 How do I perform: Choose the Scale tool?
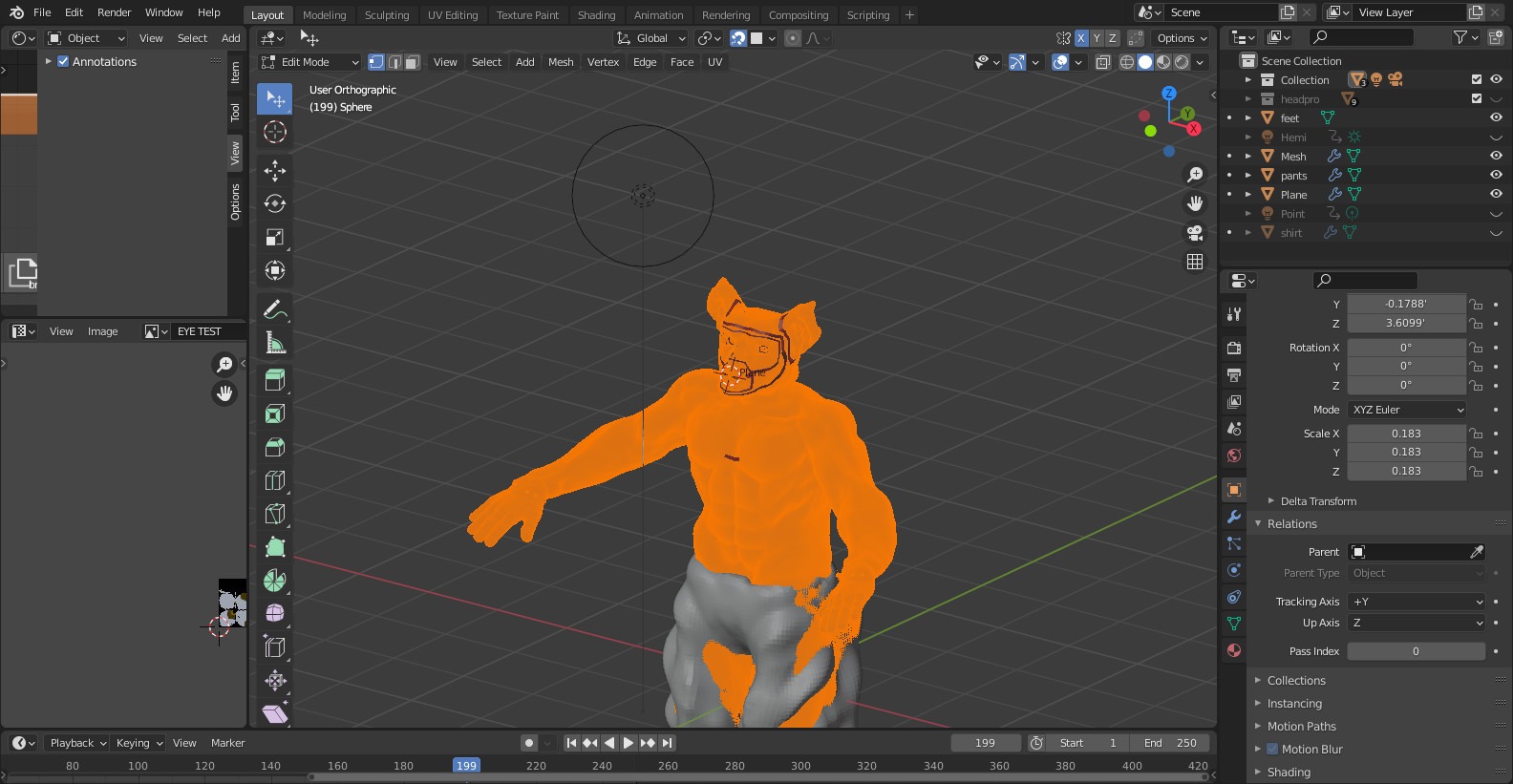point(275,237)
